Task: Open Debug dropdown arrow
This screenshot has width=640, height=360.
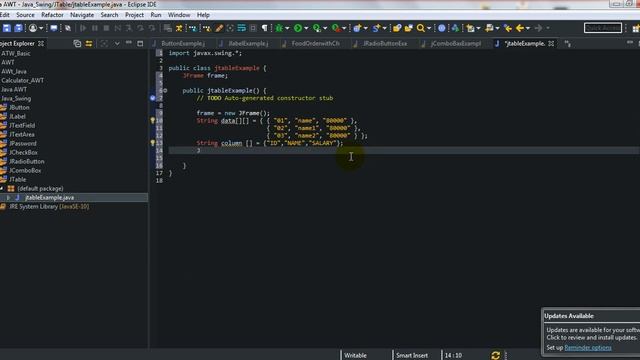Action: click(287, 28)
